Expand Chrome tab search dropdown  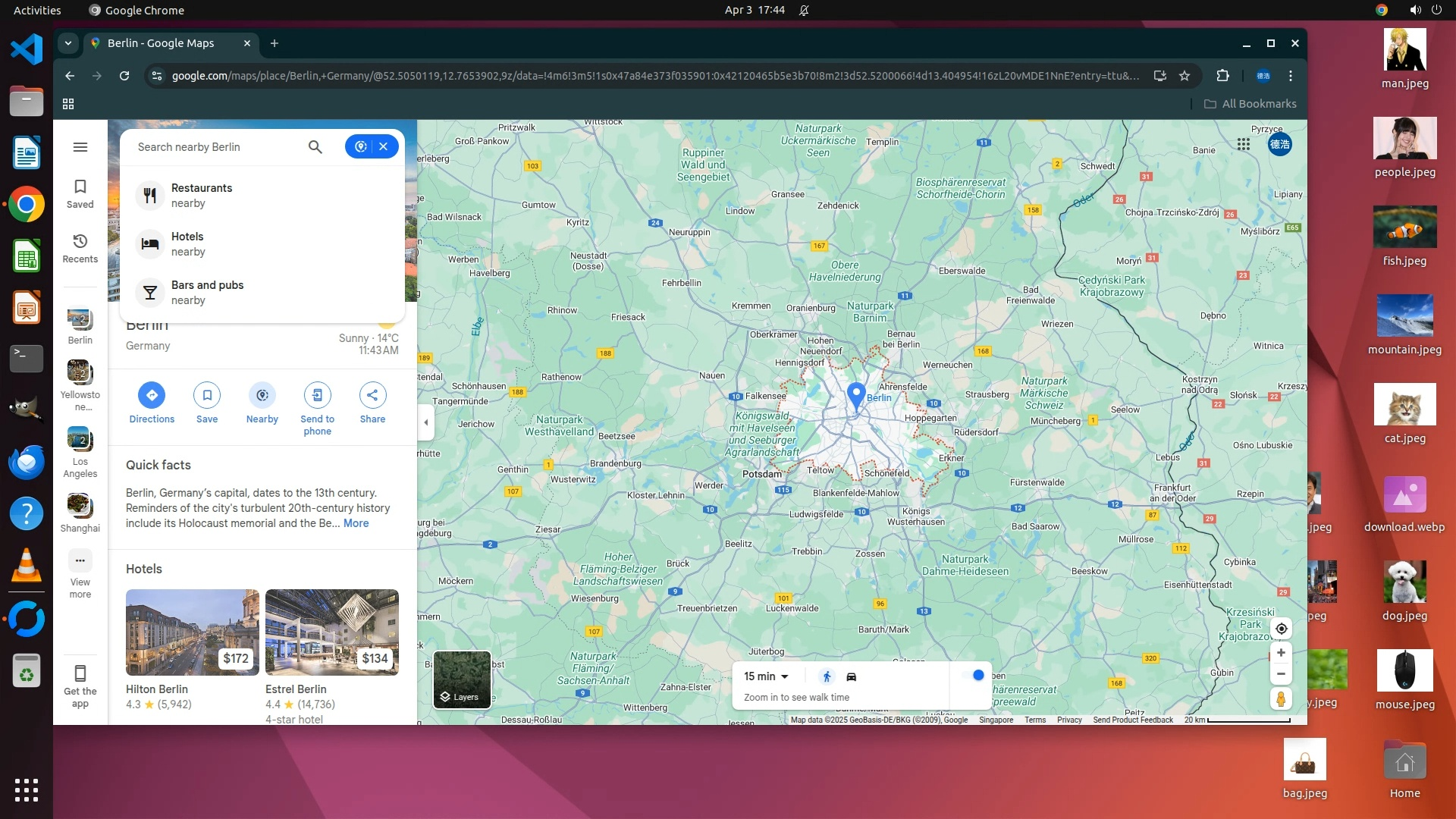(x=68, y=43)
